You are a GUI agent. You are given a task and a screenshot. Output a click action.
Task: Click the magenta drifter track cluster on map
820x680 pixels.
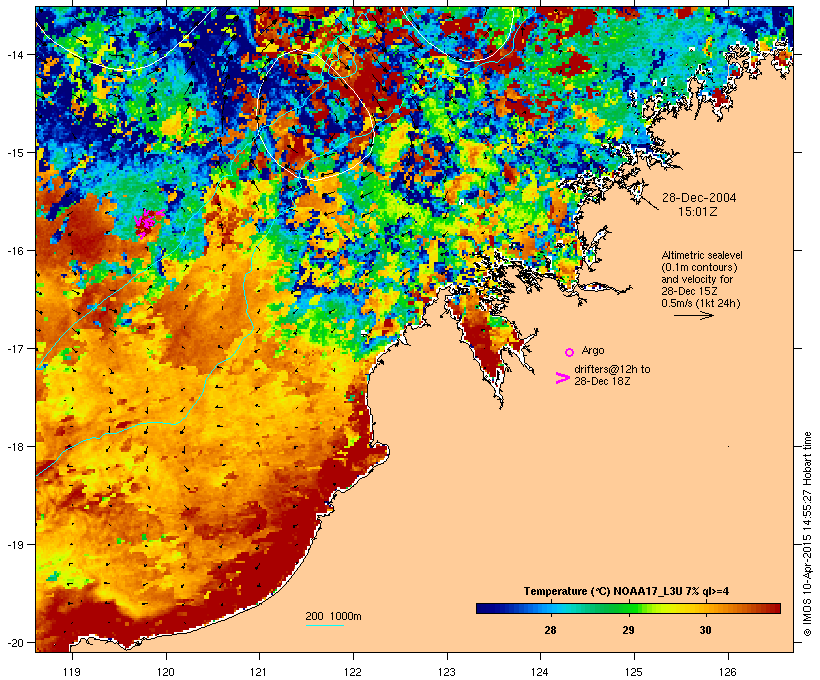click(x=147, y=222)
